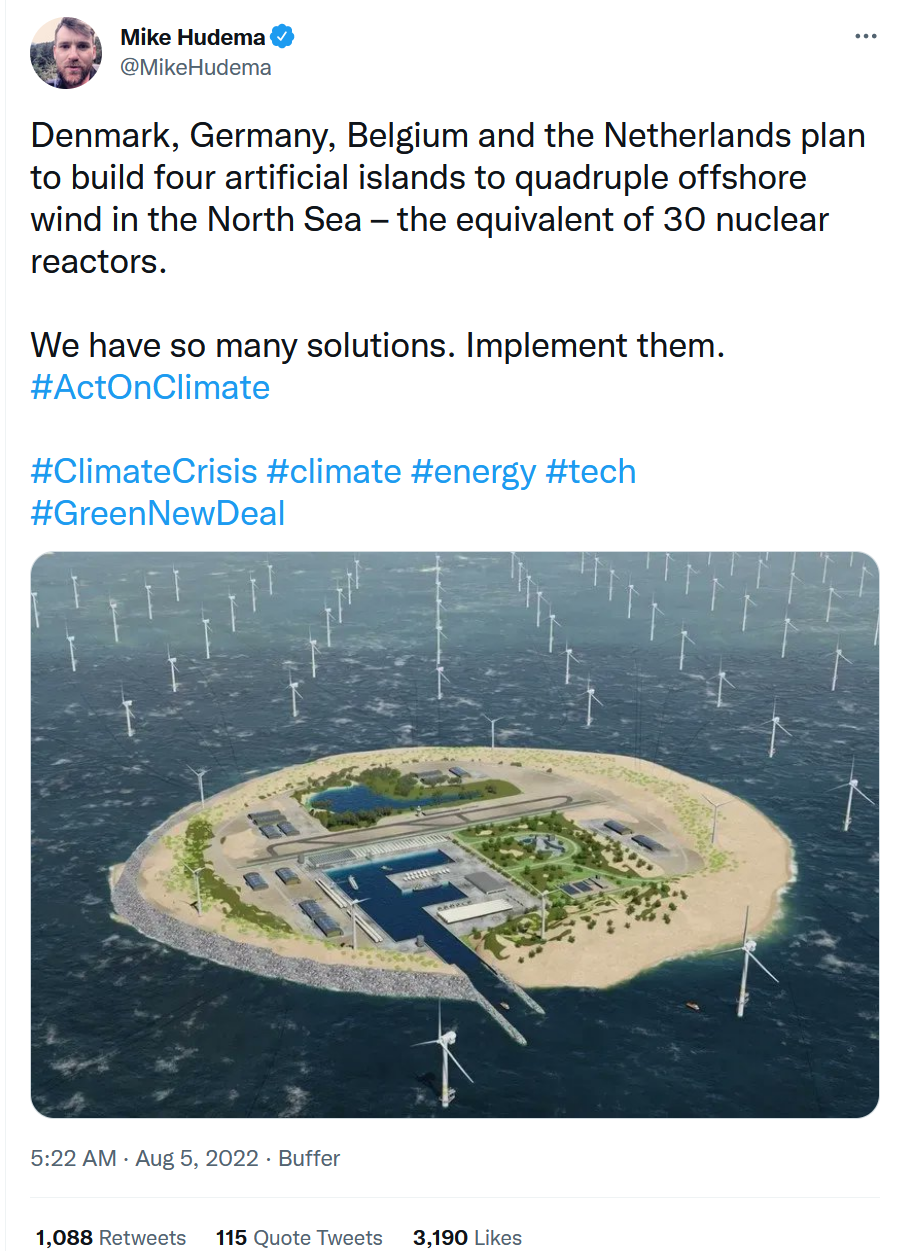The height and width of the screenshot is (1251, 900).
Task: Enlarge the artificial island wind farm image
Action: (x=455, y=834)
